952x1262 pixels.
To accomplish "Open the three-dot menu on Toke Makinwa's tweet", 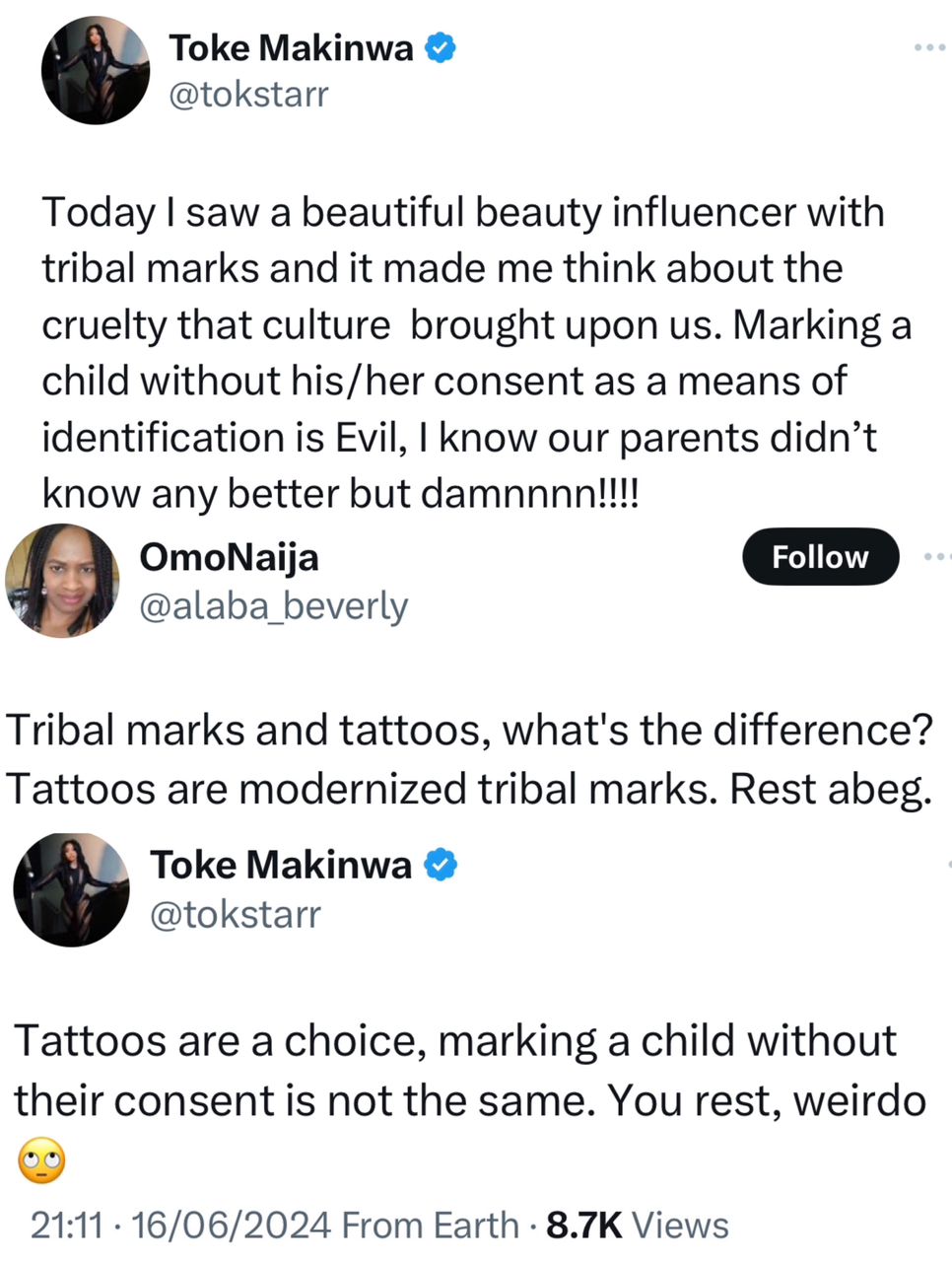I will (x=927, y=46).
